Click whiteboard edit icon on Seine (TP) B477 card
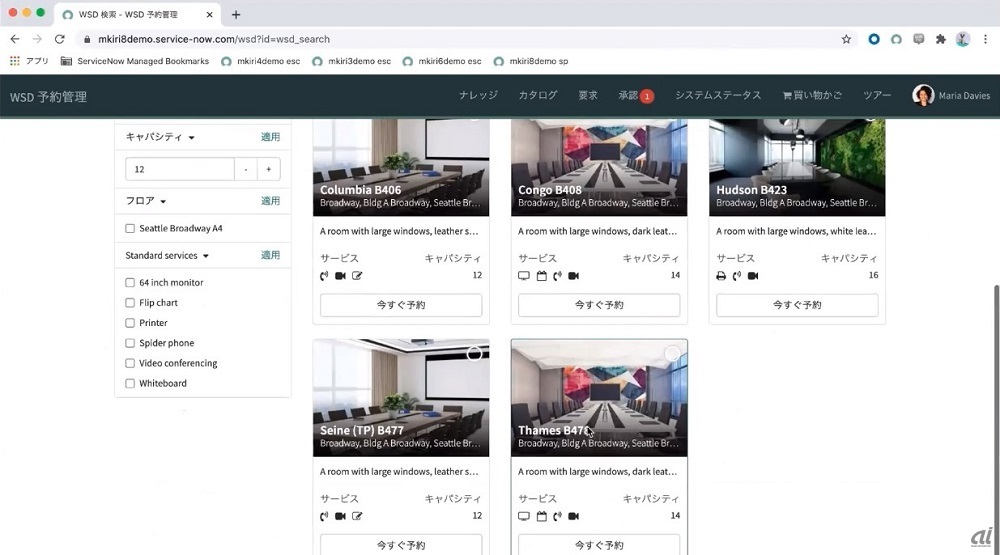 click(357, 516)
